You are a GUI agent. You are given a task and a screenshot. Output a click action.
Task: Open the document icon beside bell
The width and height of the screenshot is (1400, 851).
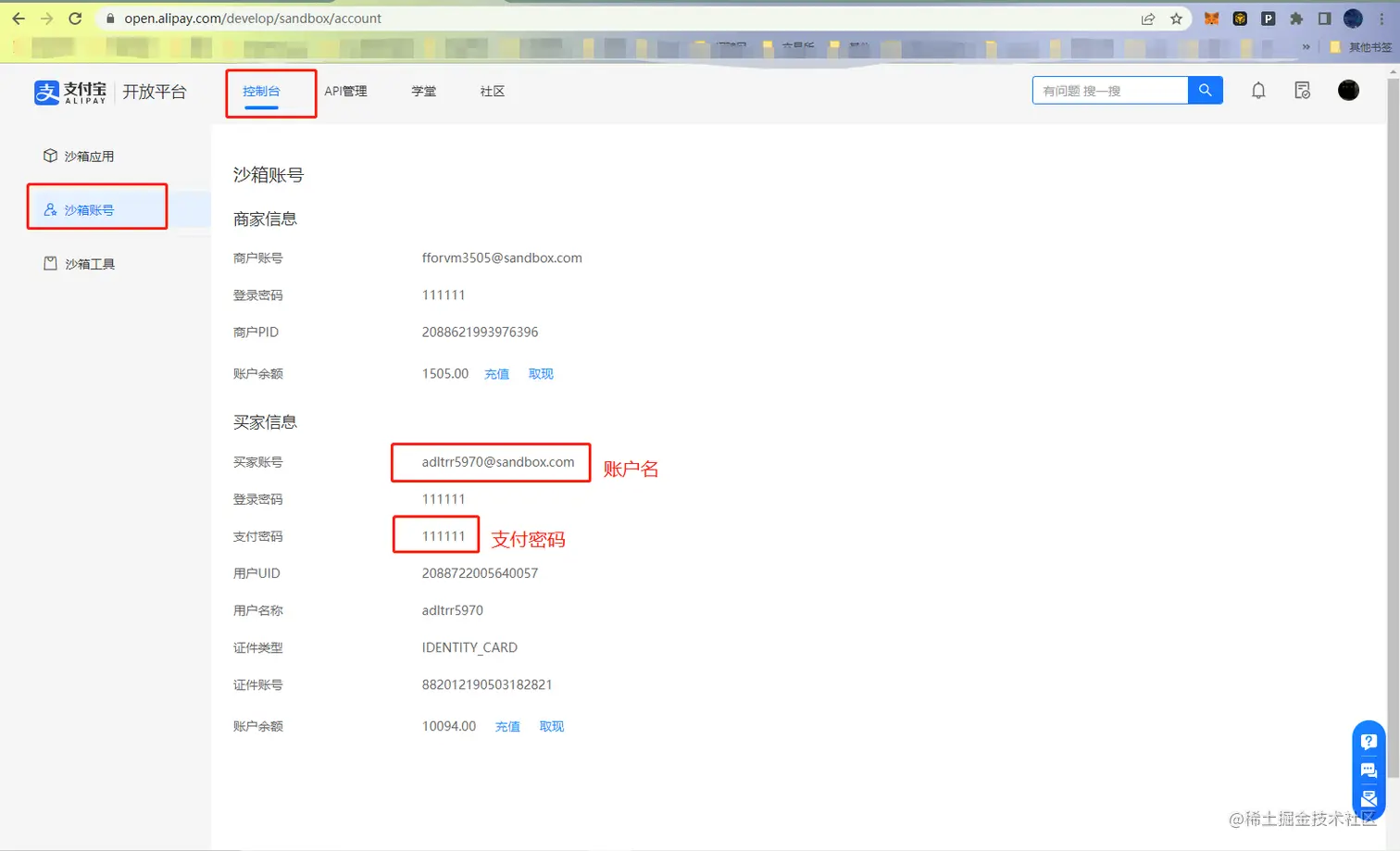click(x=1303, y=90)
